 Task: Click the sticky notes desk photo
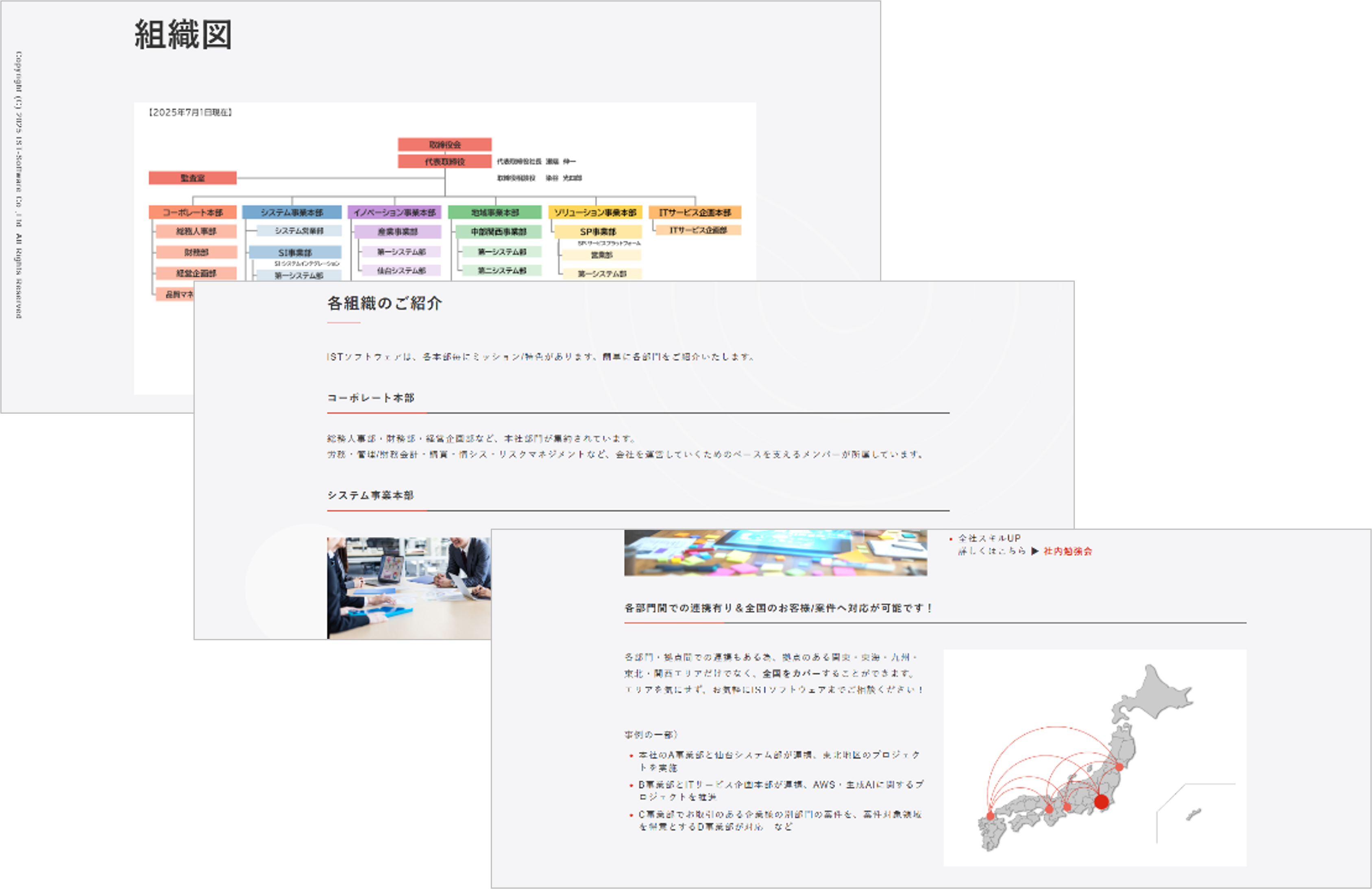pyautogui.click(x=775, y=553)
